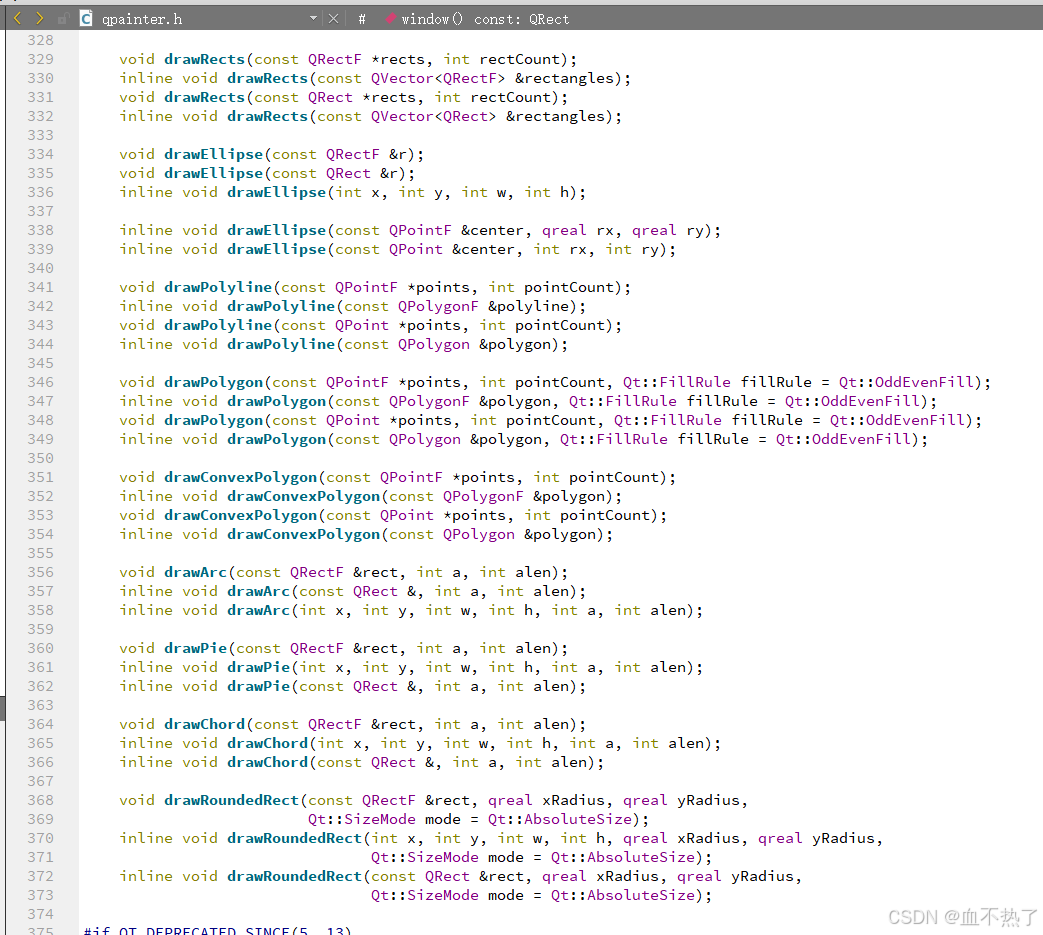The width and height of the screenshot is (1043, 935).
Task: Click mode on line 373
Action: tap(506, 895)
